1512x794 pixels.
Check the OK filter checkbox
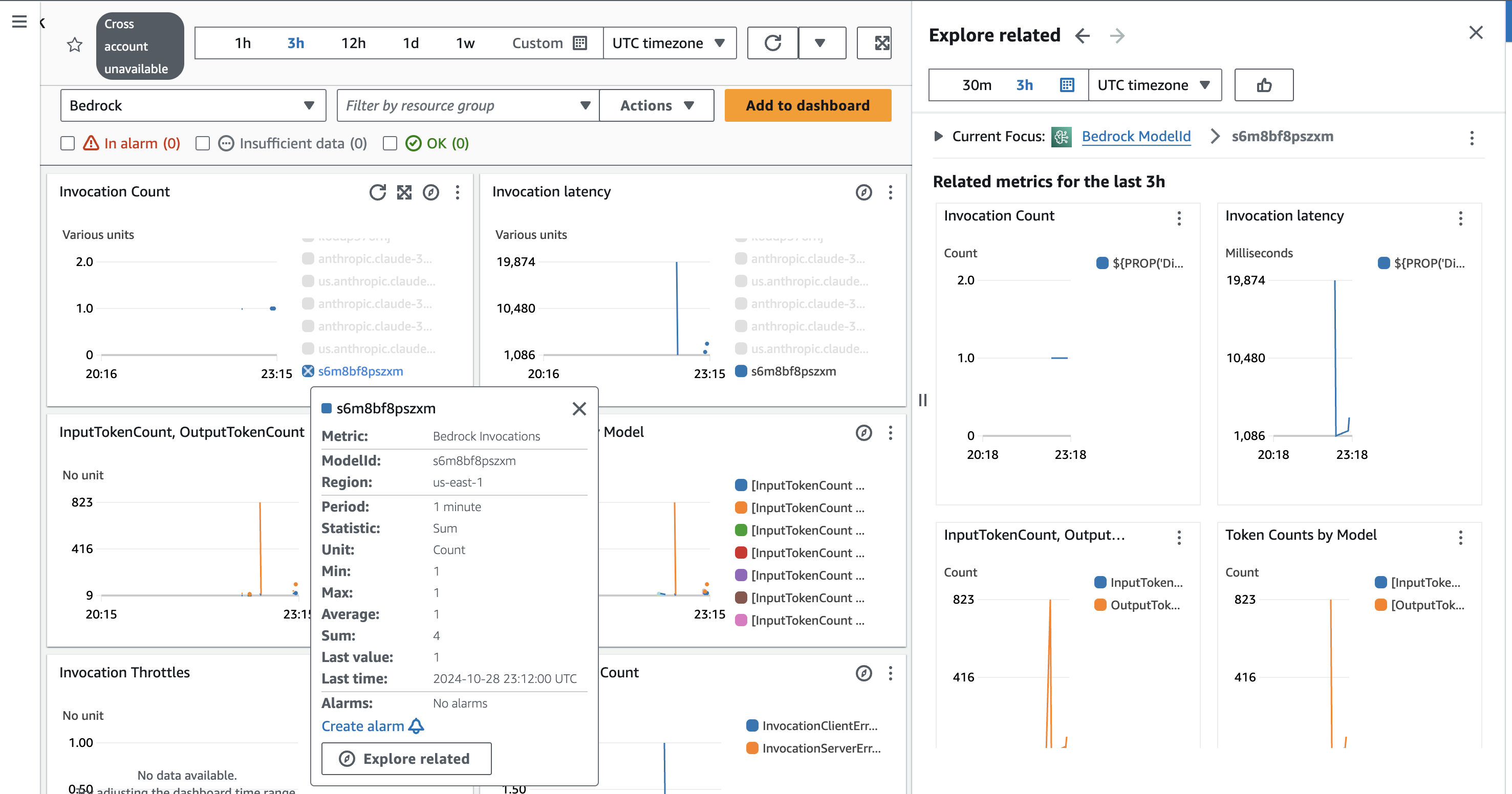(x=390, y=143)
